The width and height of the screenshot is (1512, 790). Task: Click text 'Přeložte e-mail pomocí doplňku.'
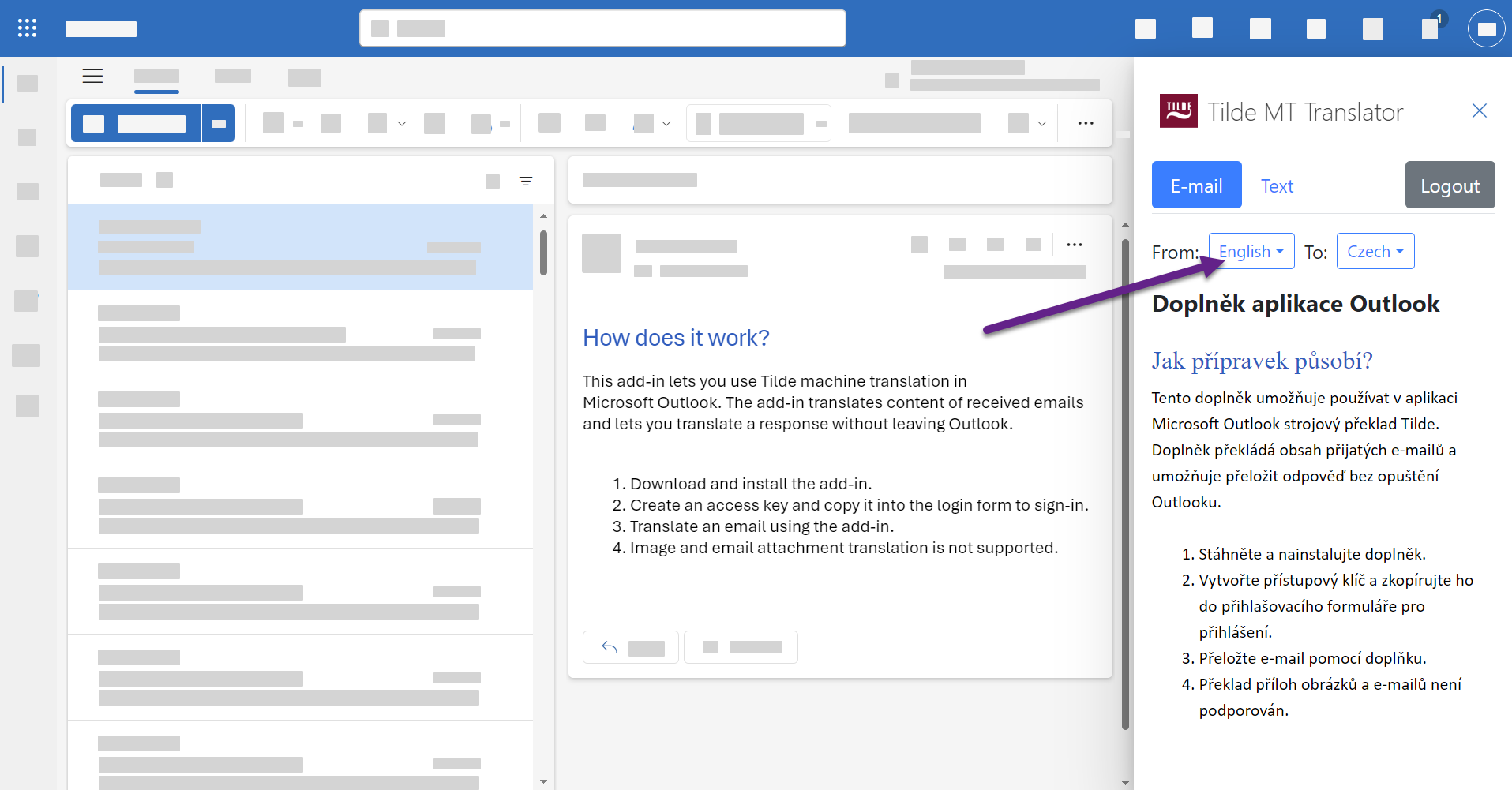1312,658
